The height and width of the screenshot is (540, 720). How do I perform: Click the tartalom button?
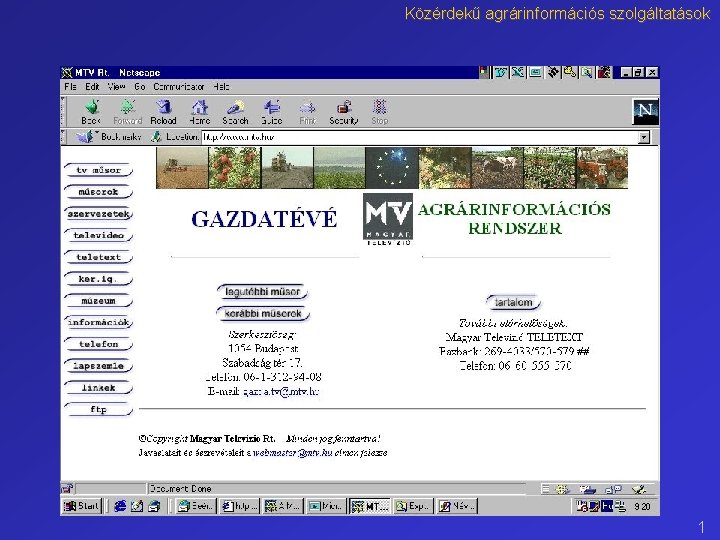coord(513,303)
